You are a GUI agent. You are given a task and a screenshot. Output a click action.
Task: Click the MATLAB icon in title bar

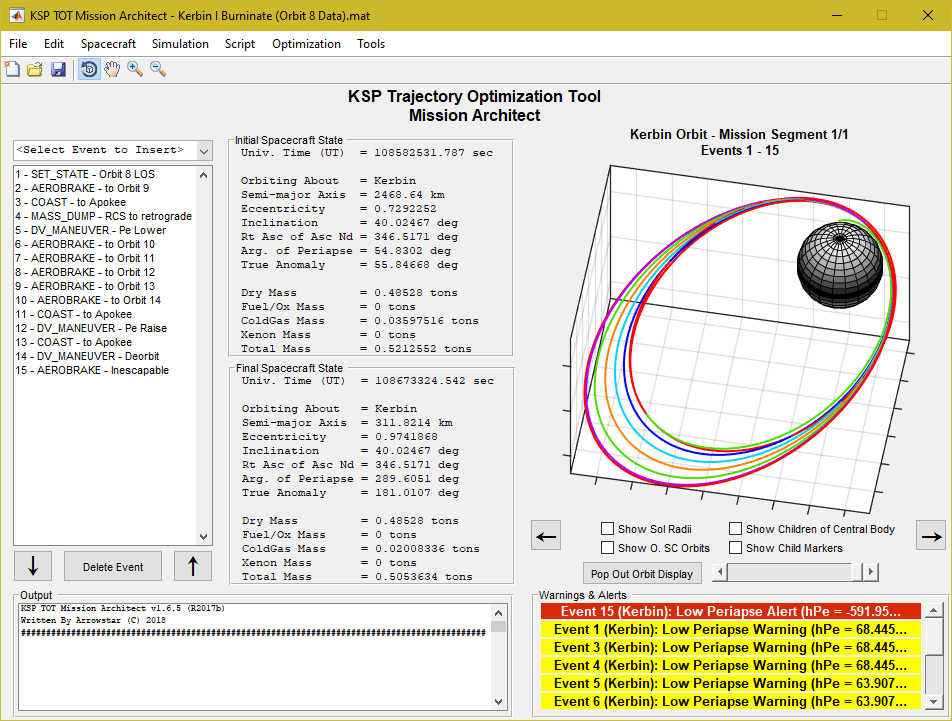[x=16, y=16]
